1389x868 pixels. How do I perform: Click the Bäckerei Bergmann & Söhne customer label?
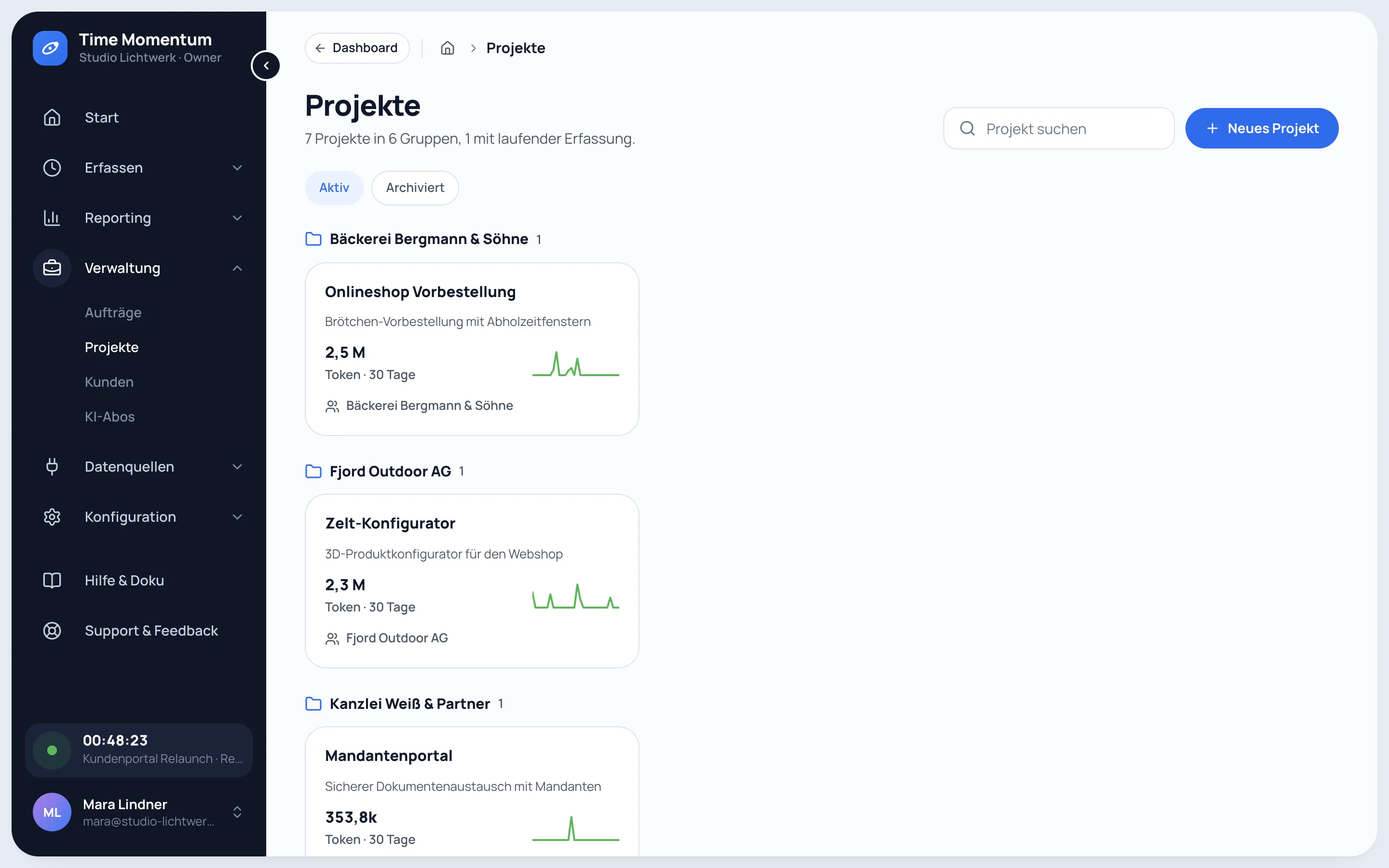pos(429,406)
